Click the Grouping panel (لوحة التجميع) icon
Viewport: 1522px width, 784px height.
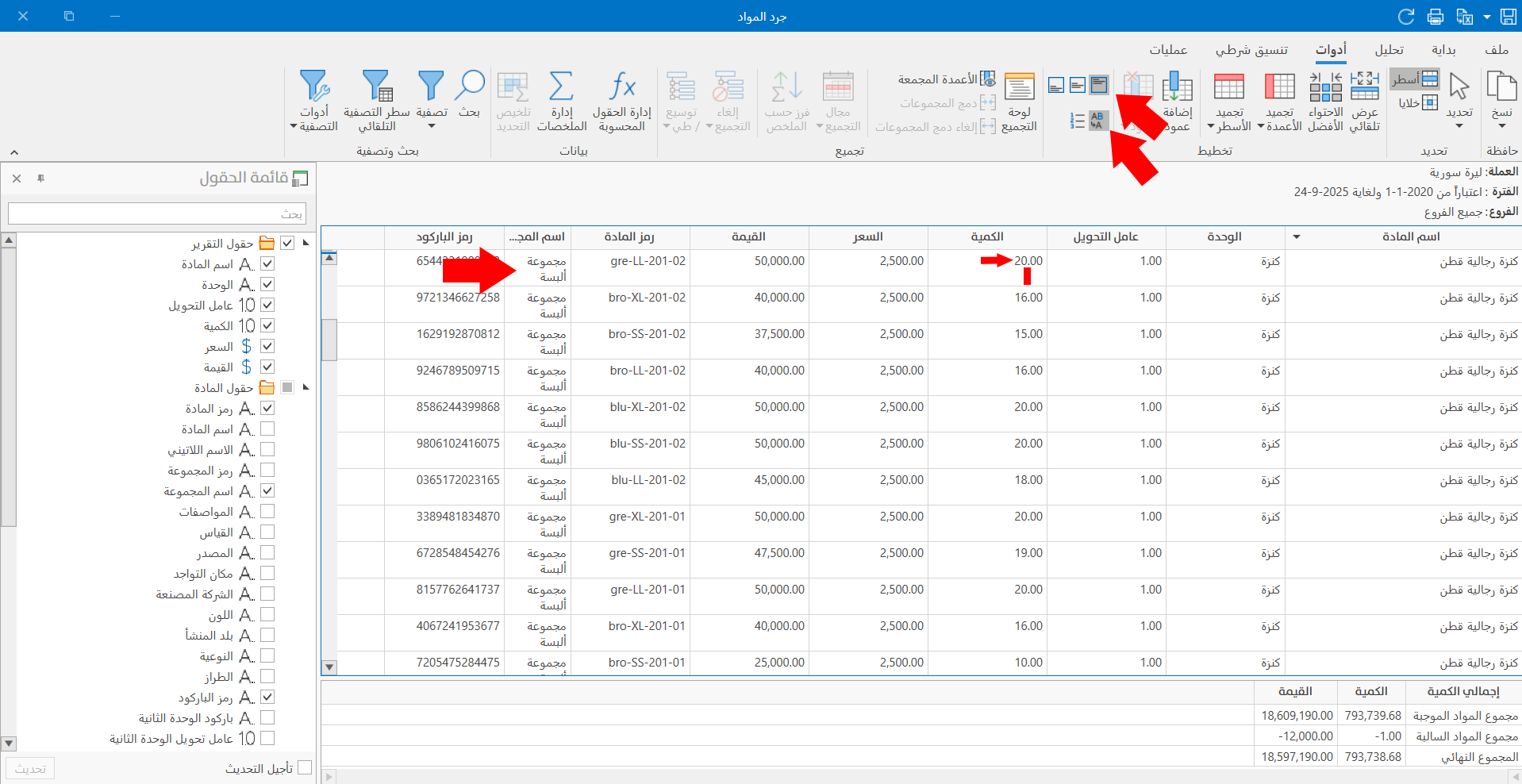click(x=1019, y=87)
